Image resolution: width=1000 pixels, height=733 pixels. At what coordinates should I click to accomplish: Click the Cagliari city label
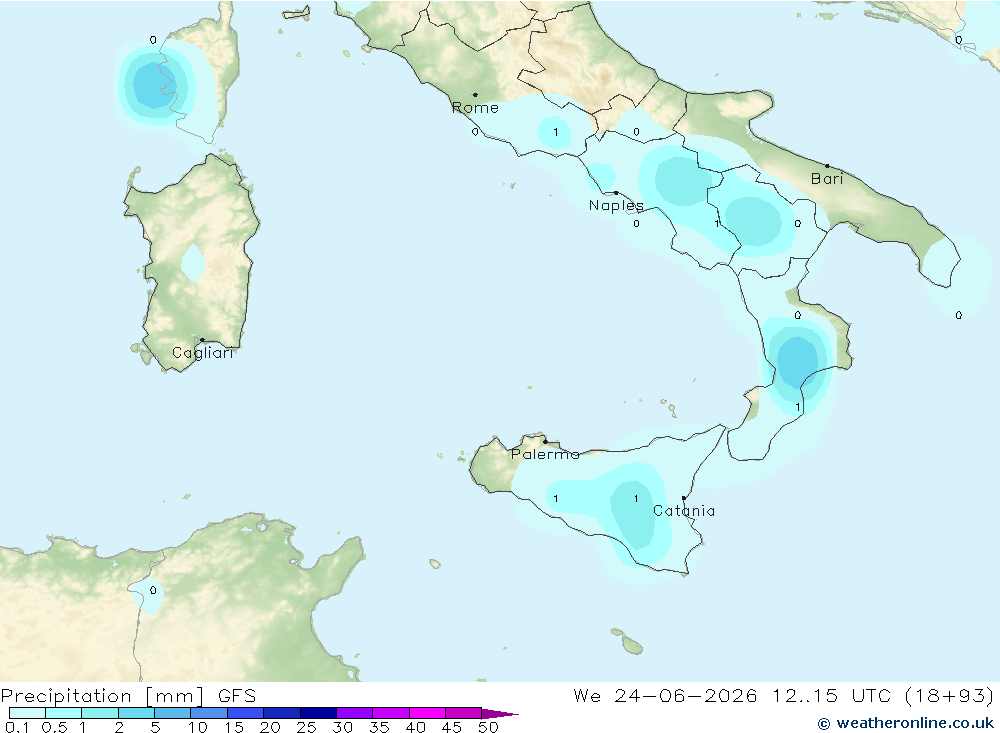point(203,353)
